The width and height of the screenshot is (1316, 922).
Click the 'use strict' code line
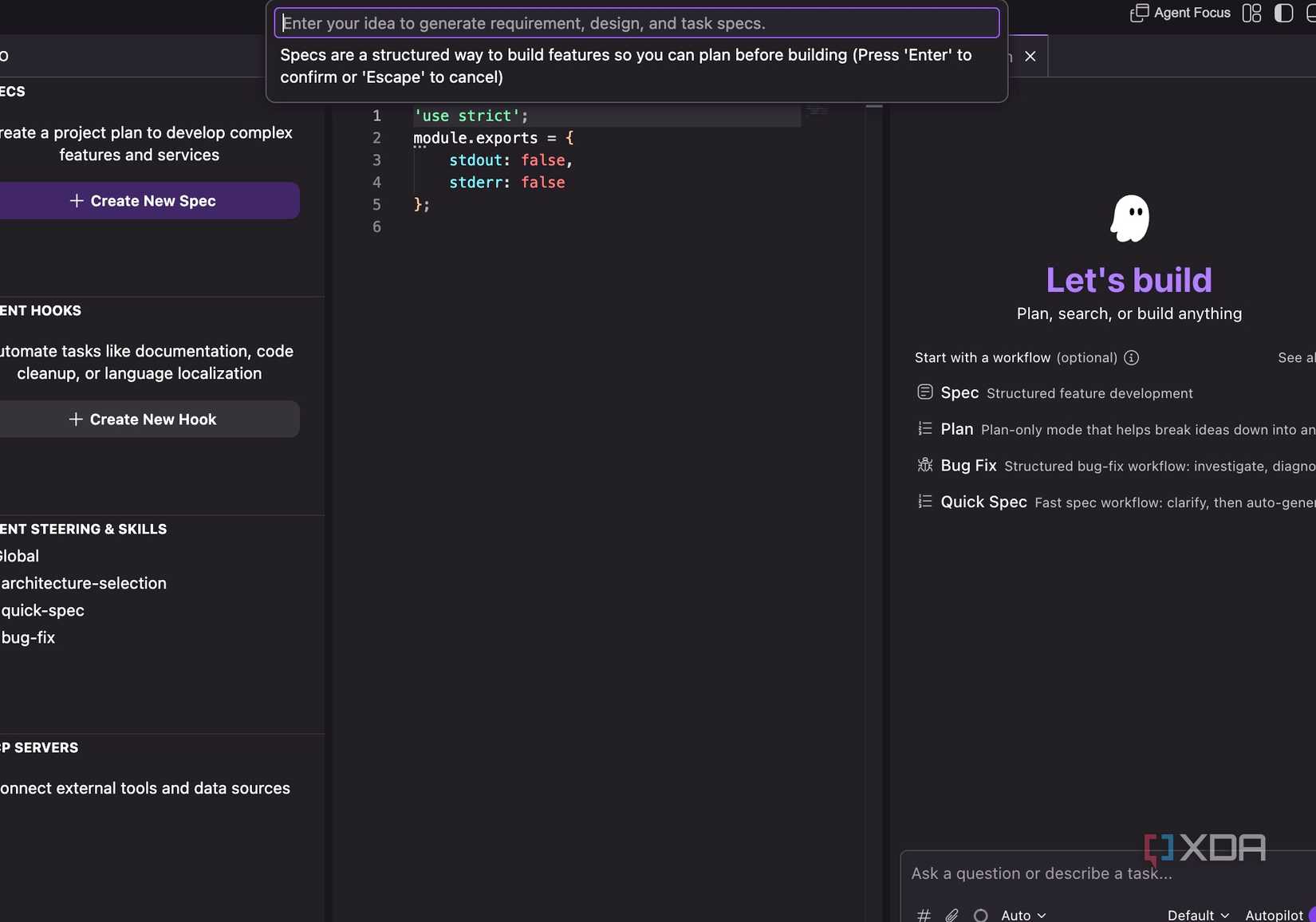pyautogui.click(x=471, y=116)
